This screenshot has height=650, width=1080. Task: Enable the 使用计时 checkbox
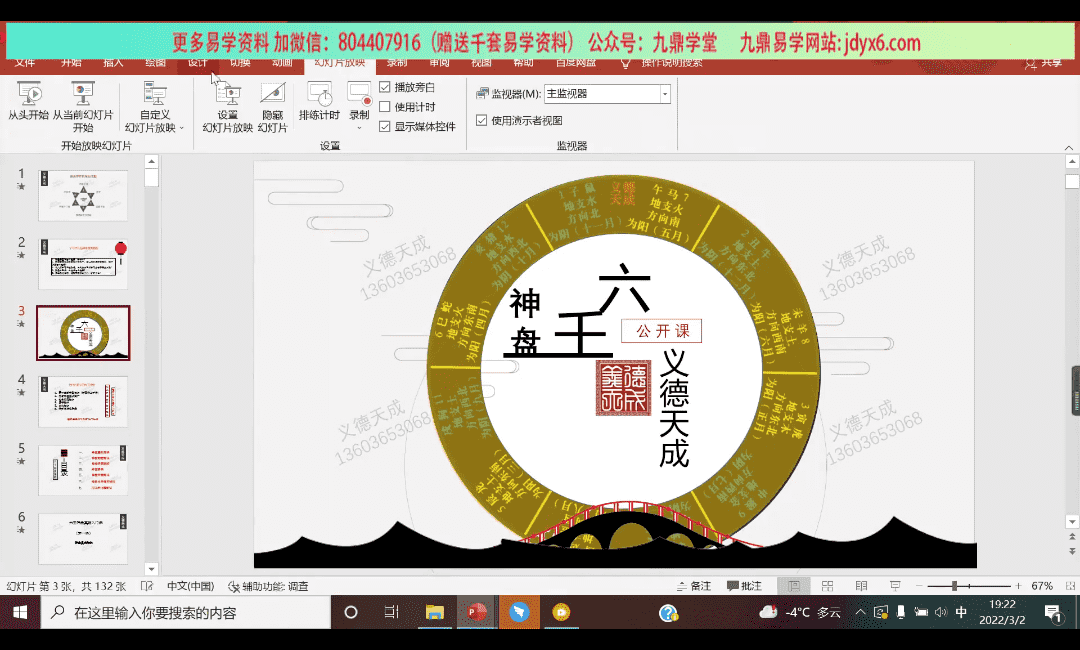385,107
